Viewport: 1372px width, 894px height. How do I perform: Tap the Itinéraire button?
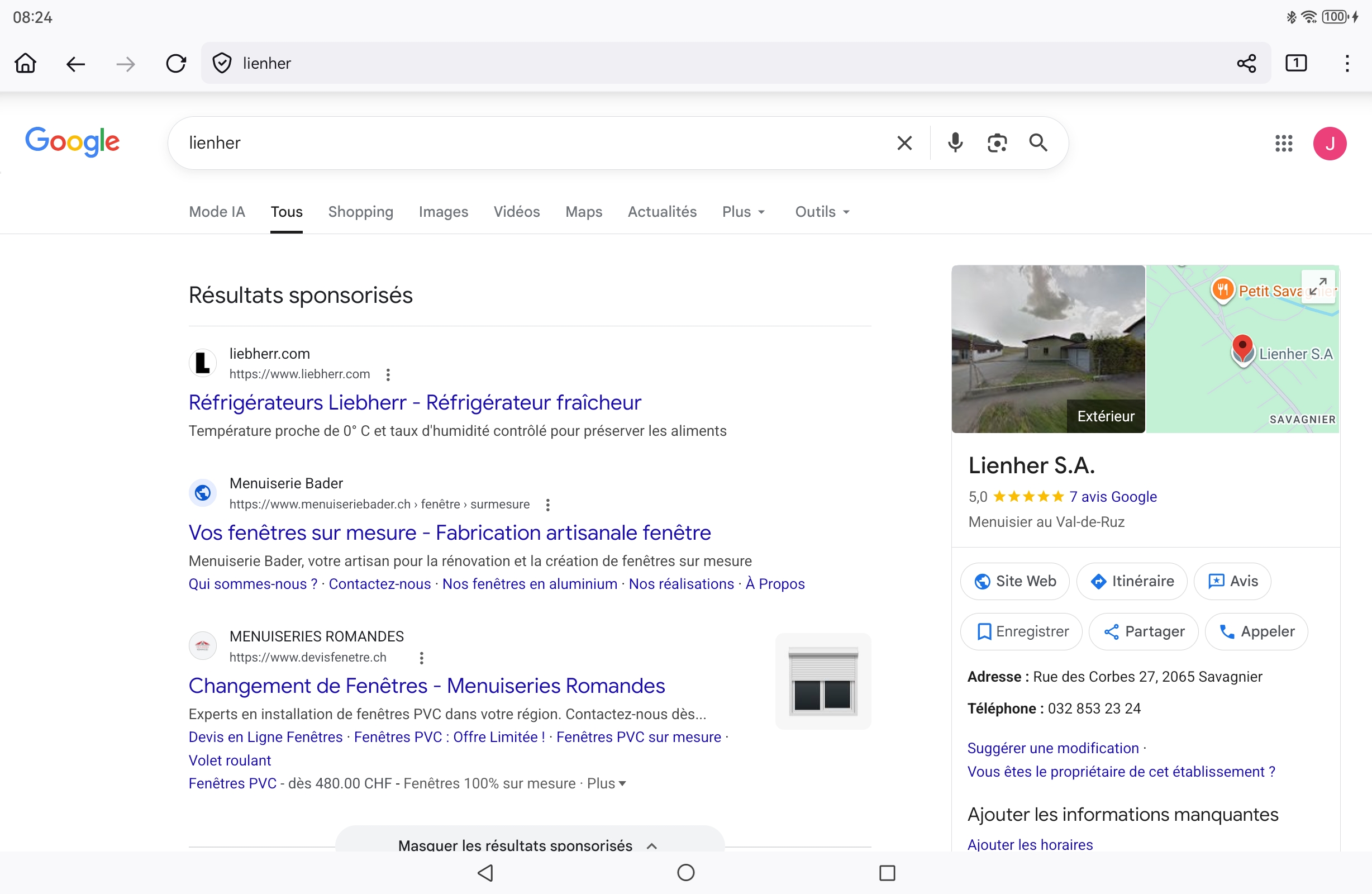[x=1131, y=581]
